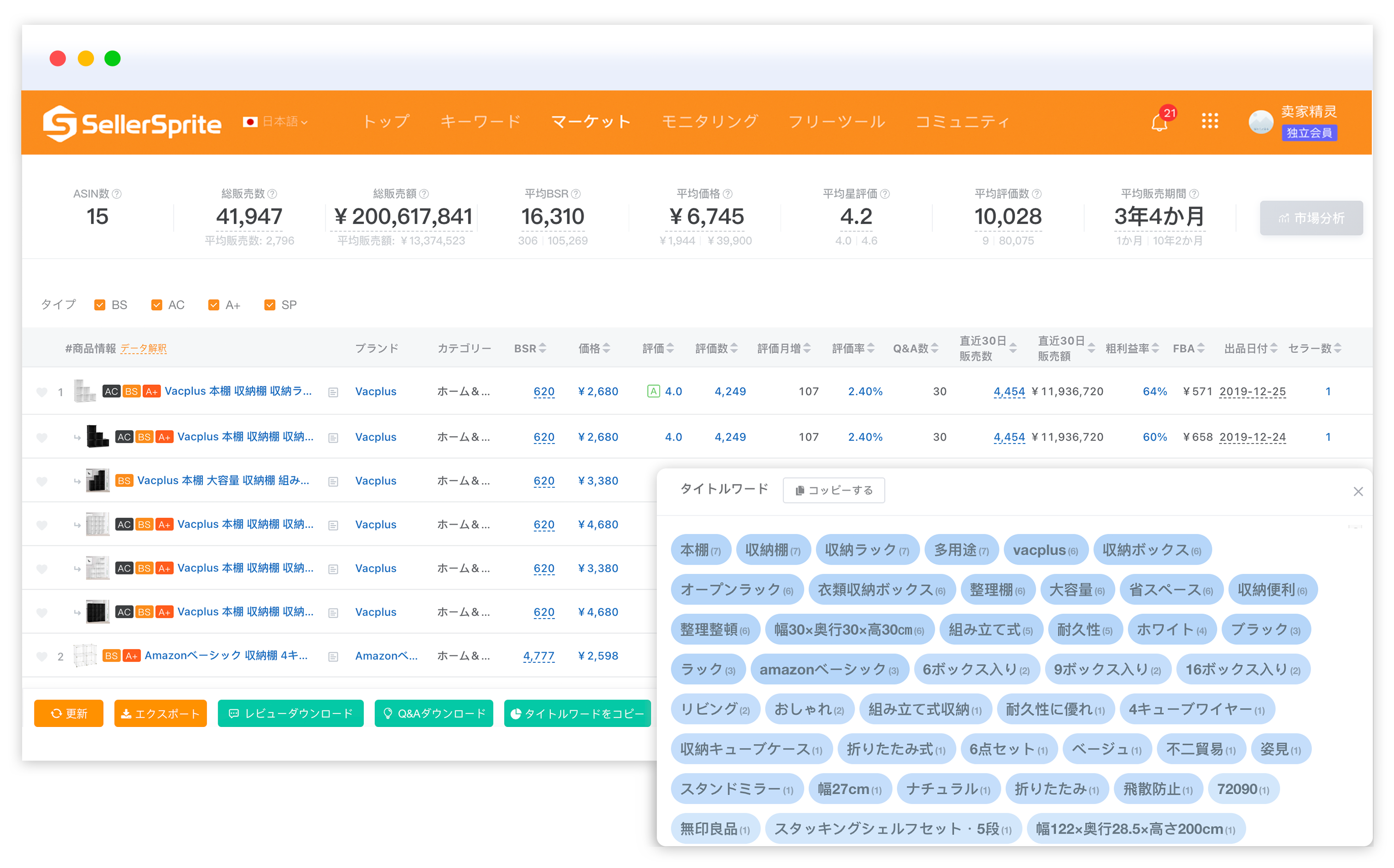The height and width of the screenshot is (868, 1394).
Task: Favorite row 1 Vacplus product heart
Action: click(41, 392)
